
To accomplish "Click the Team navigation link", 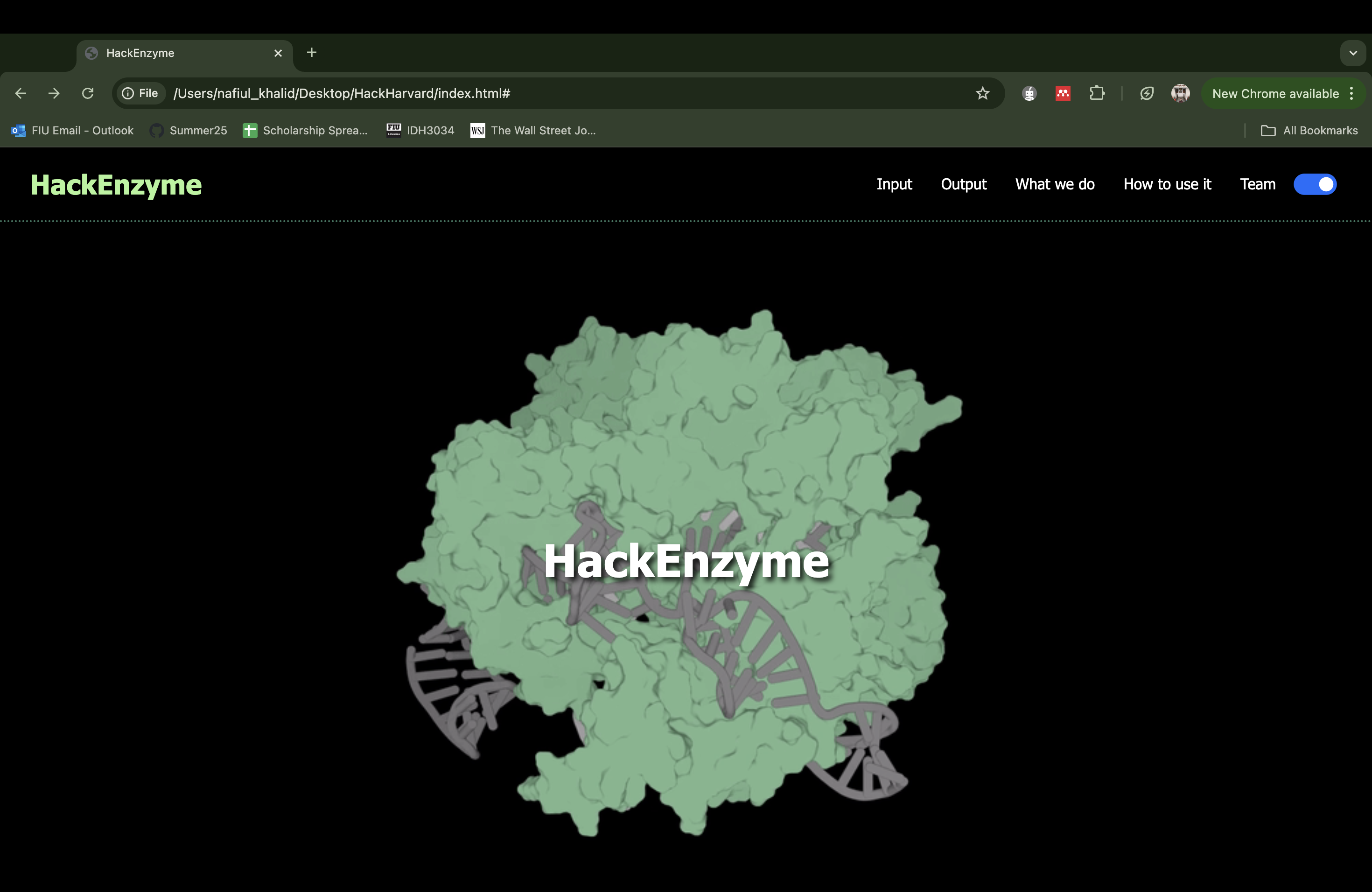I will (1257, 184).
